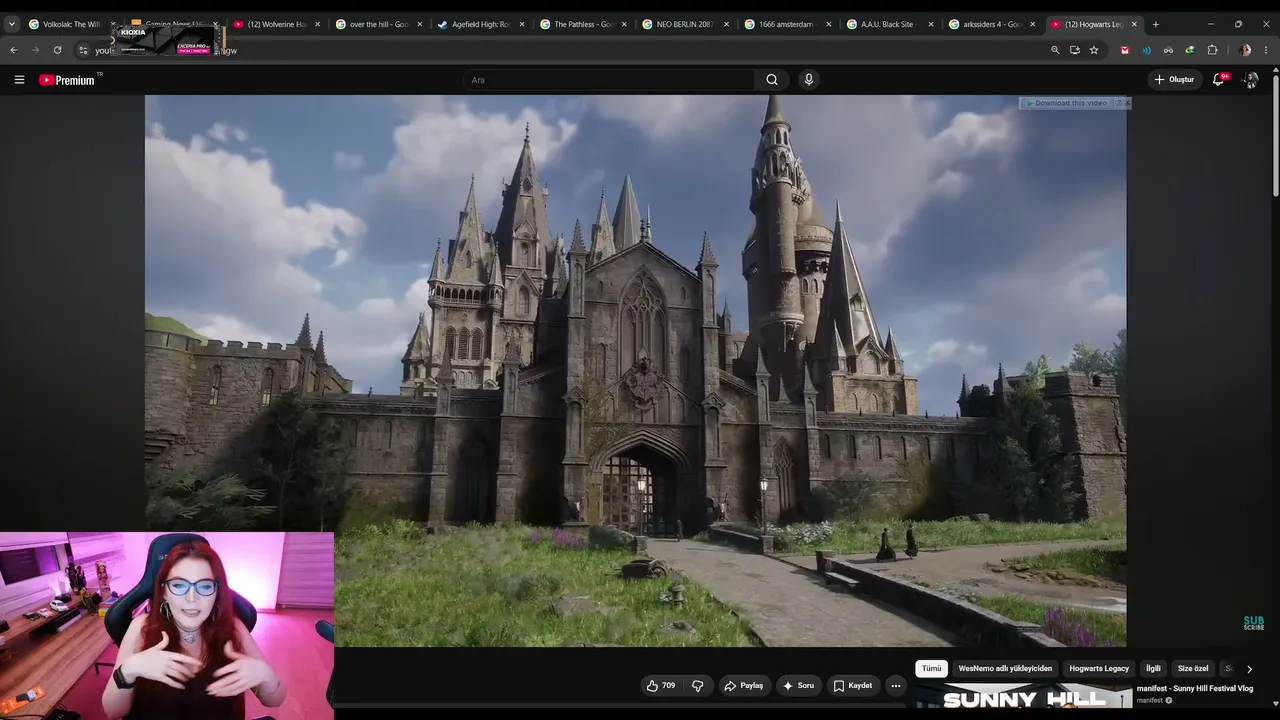Open YouTube notifications bell
The height and width of the screenshot is (720, 1280).
1219,80
